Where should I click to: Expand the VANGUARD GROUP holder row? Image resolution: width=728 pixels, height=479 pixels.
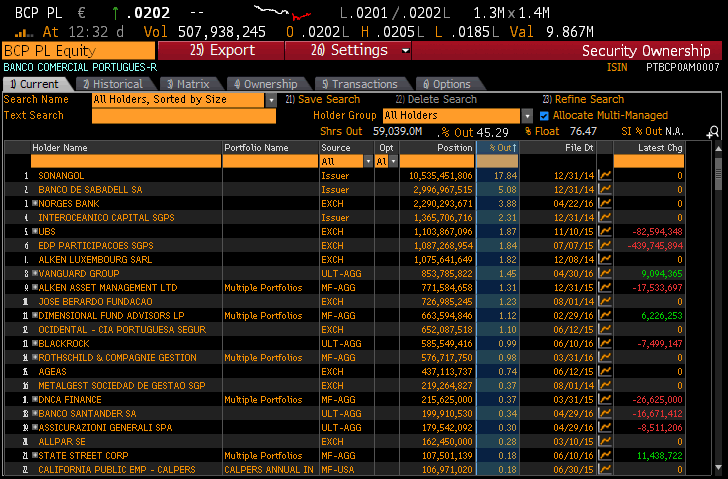(35, 273)
